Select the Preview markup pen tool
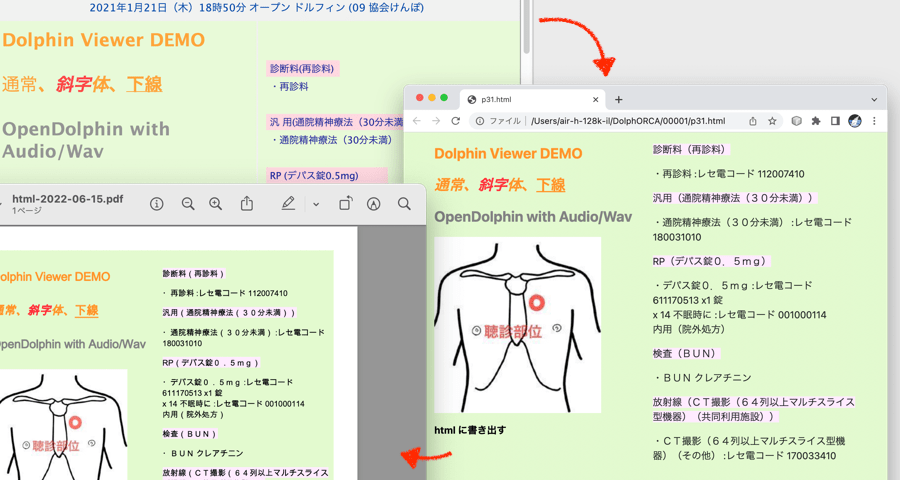Screen dimensions: 900x480 pos(288,203)
